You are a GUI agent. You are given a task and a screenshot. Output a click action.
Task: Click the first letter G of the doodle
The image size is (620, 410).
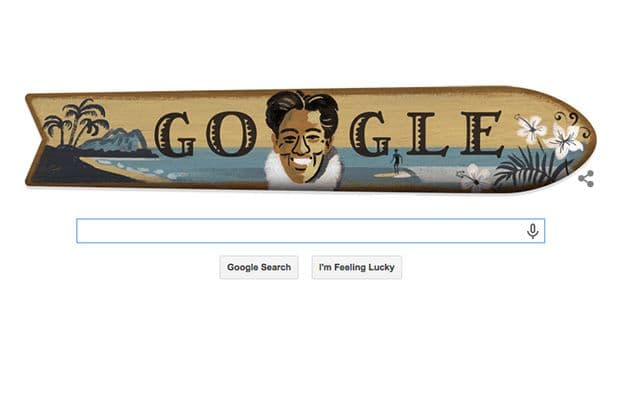point(175,135)
